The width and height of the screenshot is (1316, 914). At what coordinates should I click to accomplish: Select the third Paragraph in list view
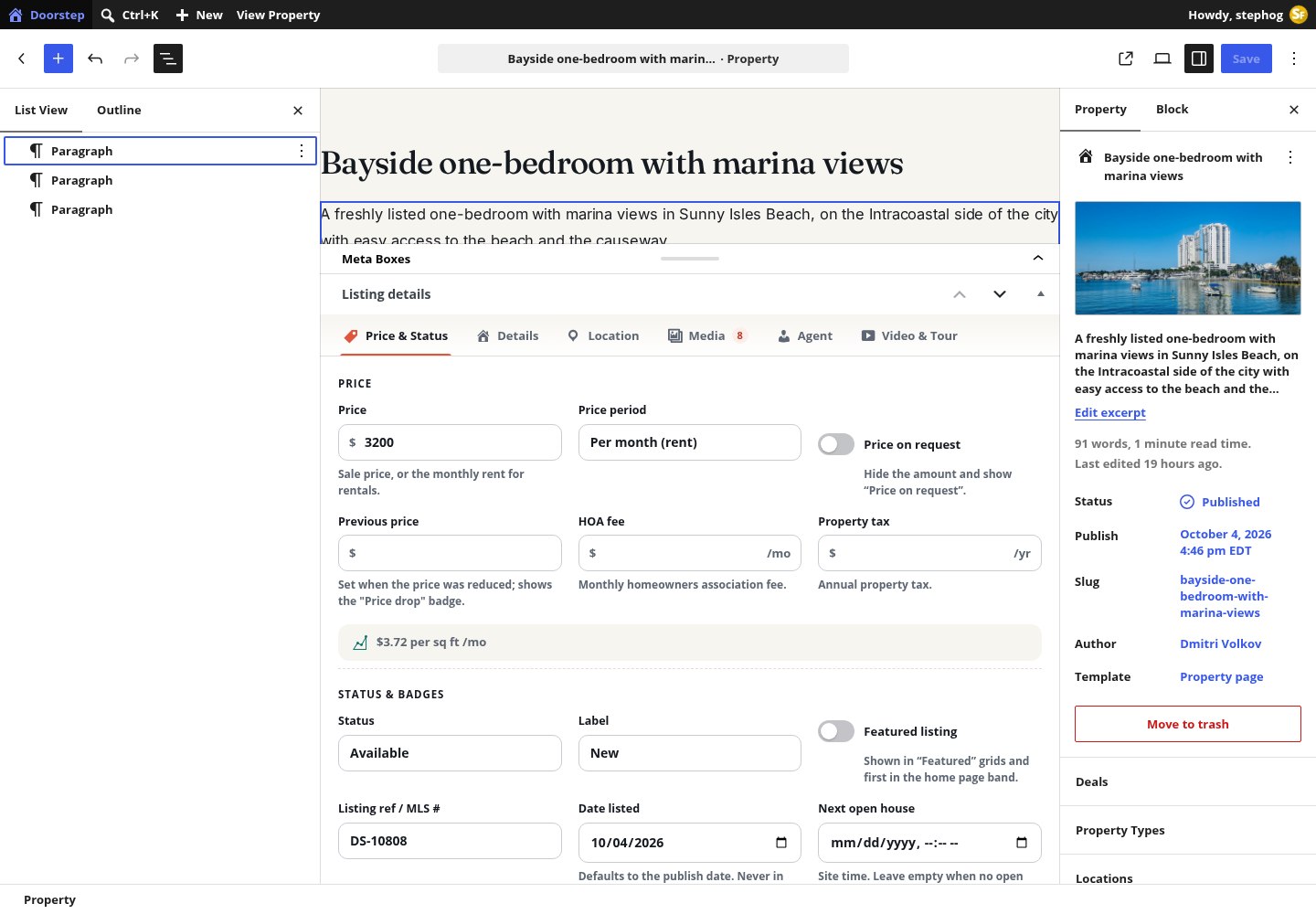pyautogui.click(x=160, y=209)
